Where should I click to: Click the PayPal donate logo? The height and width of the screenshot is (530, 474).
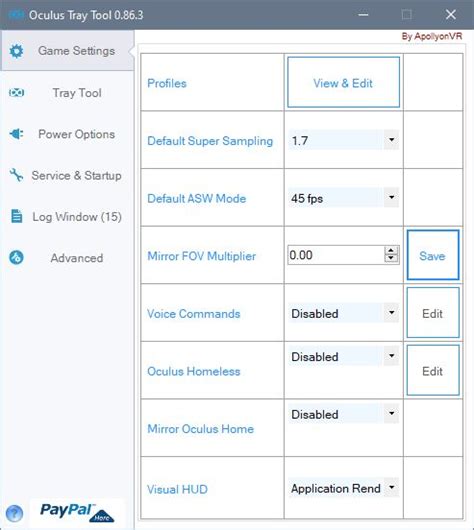click(77, 512)
